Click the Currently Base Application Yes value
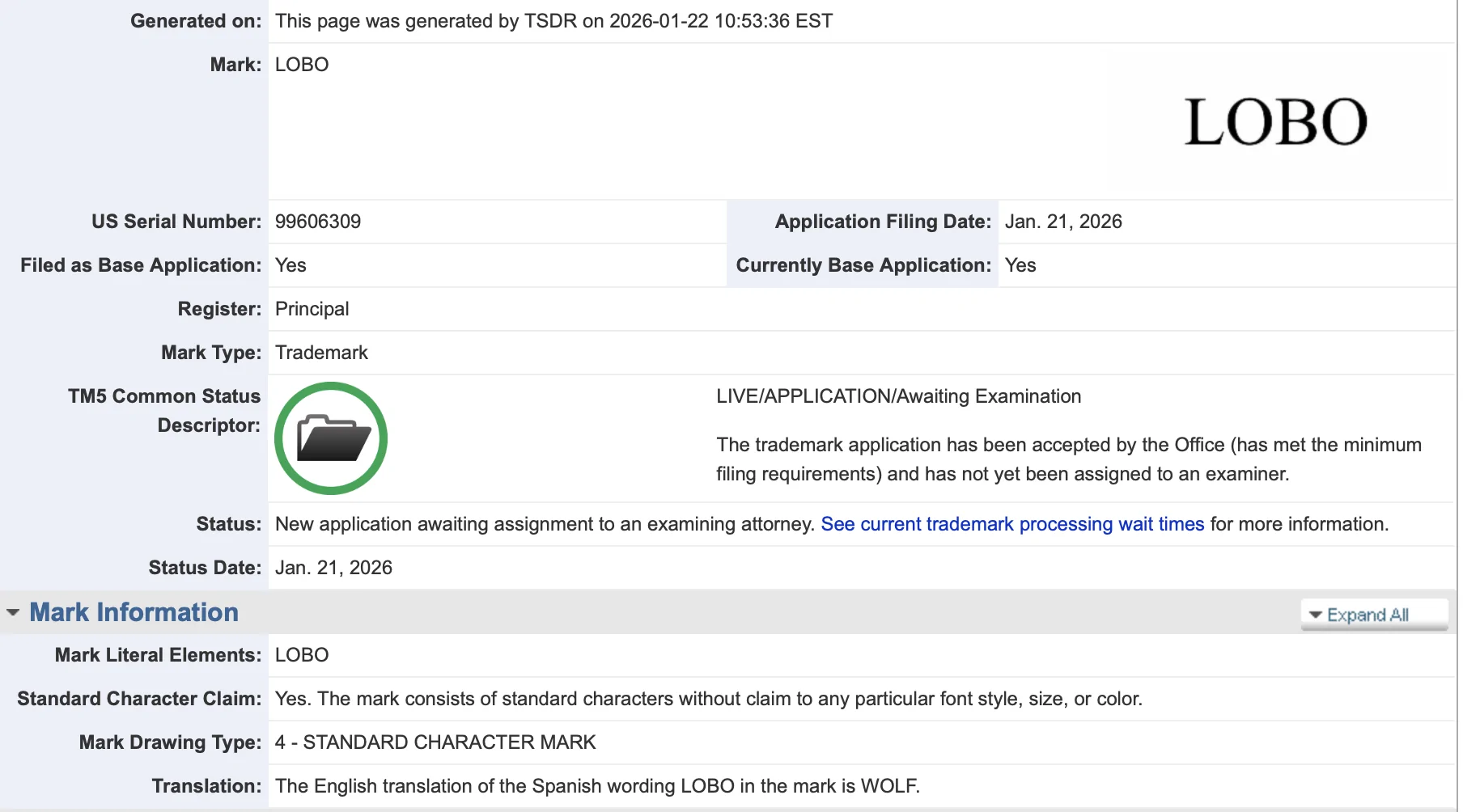The width and height of the screenshot is (1463, 812). pos(1020,265)
